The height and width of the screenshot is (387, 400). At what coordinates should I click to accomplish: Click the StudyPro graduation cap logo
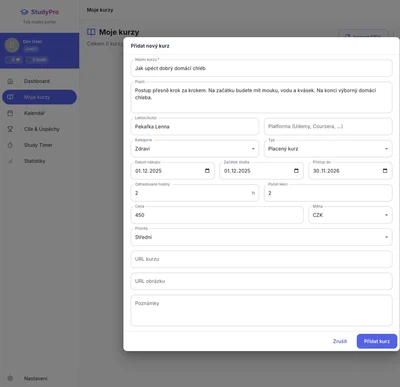pyautogui.click(x=24, y=12)
